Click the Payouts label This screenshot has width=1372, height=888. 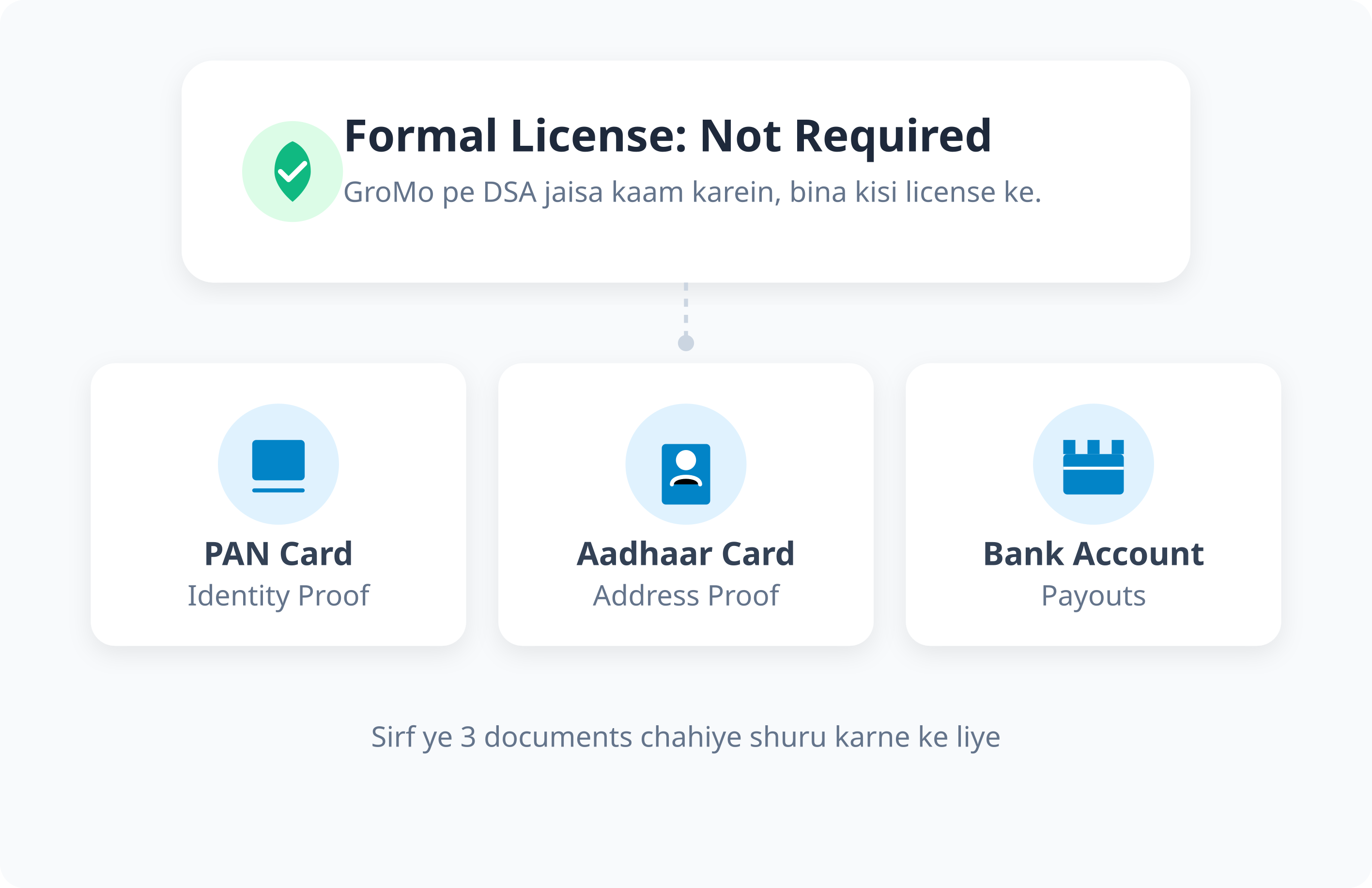point(1093,595)
